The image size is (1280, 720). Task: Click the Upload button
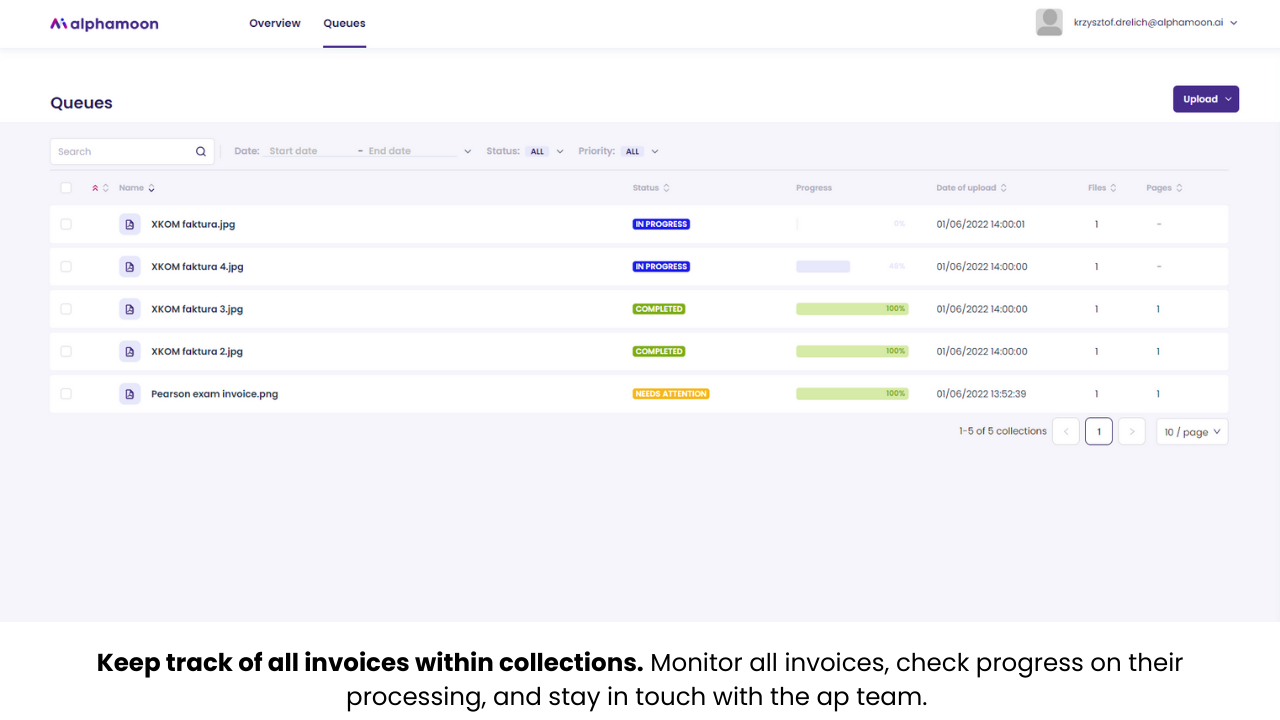(x=1206, y=99)
